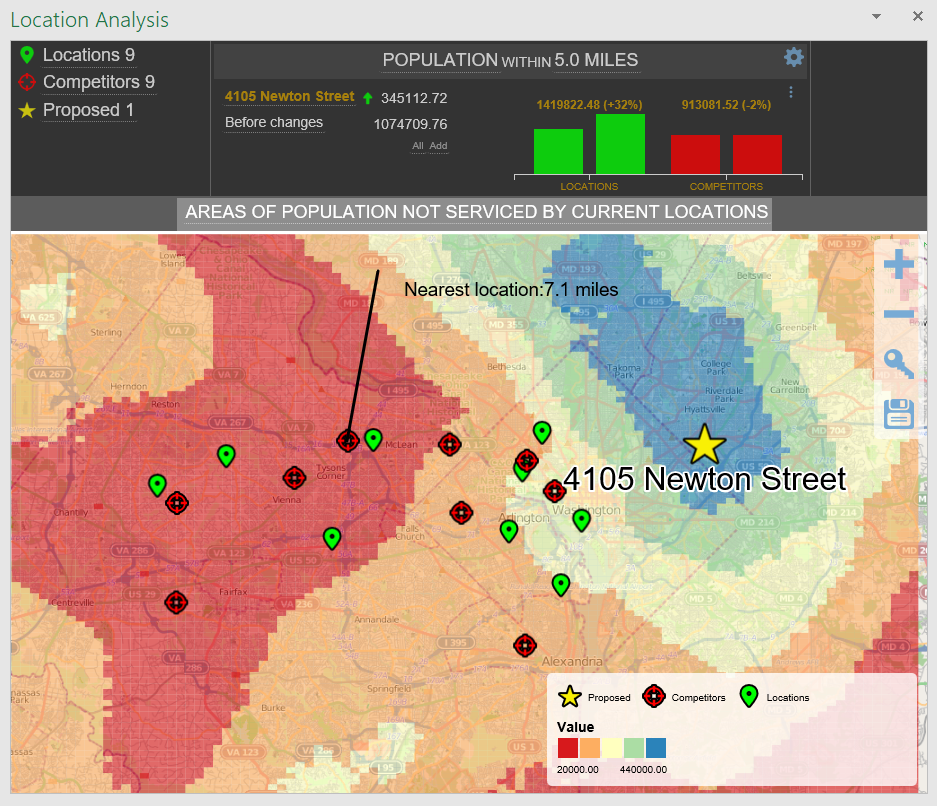Click the competitor marker north of Alexandria
The width and height of the screenshot is (937, 806).
tap(525, 645)
